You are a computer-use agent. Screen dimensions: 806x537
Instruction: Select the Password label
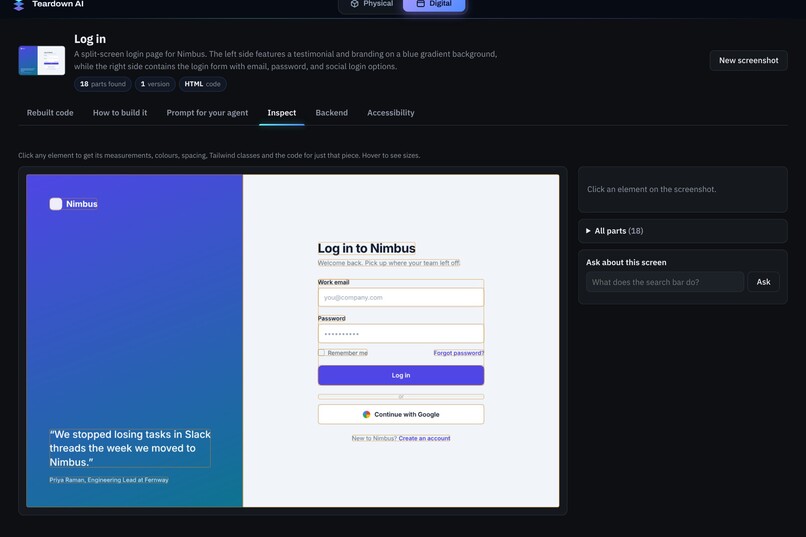click(332, 318)
